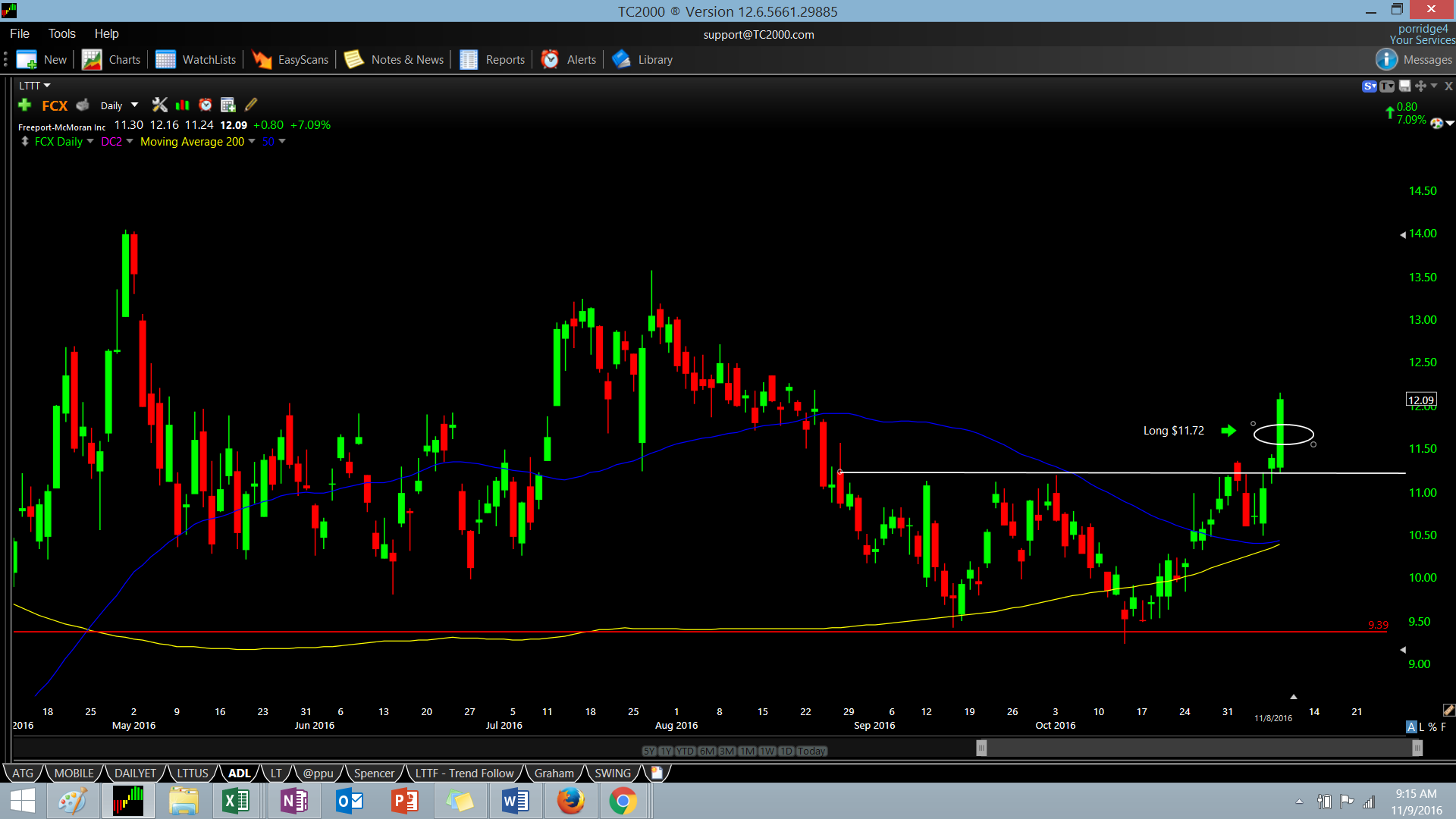Click the symbol lookup icon beside FCX
The width and height of the screenshot is (1456, 819).
click(83, 105)
